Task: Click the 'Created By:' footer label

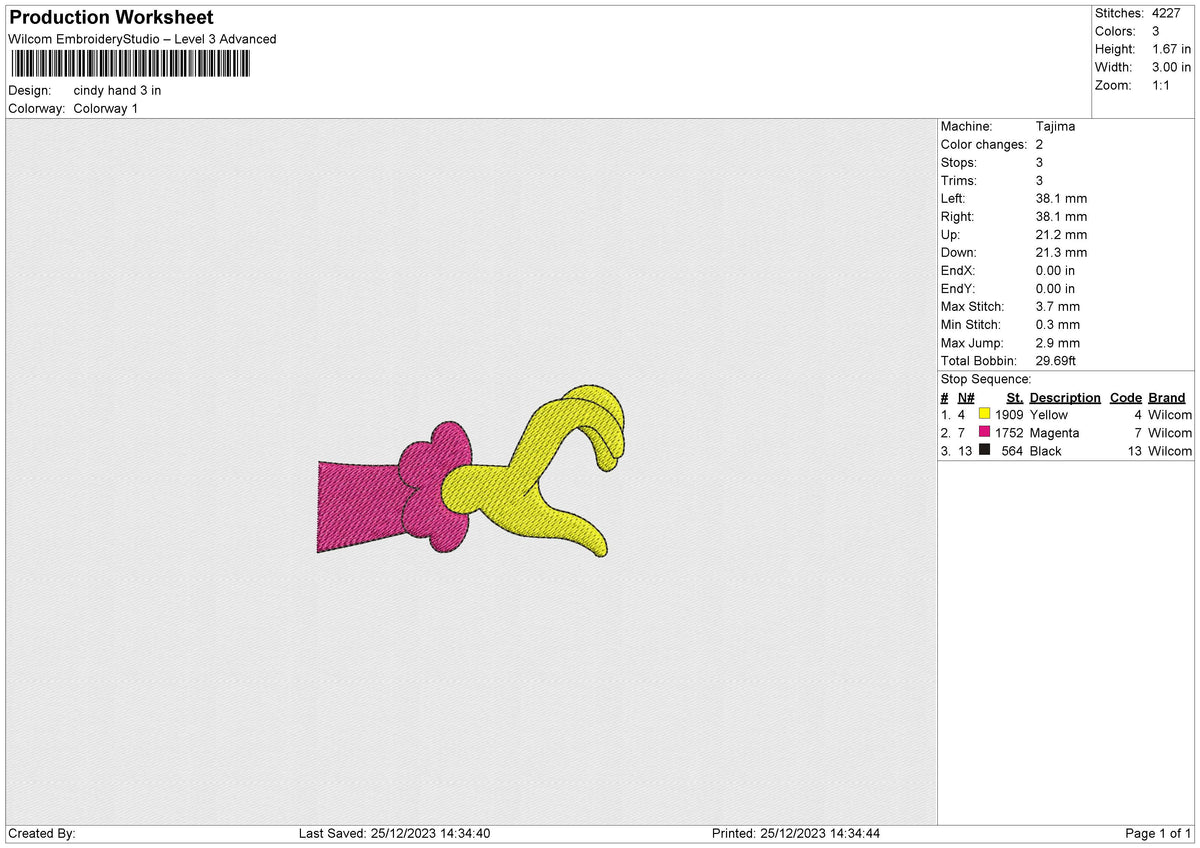Action: tap(41, 833)
